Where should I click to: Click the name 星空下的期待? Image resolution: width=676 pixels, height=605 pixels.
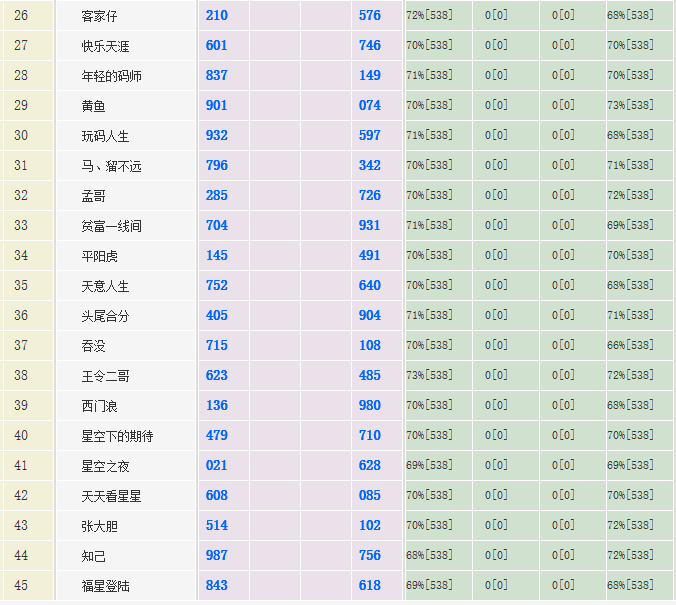117,436
